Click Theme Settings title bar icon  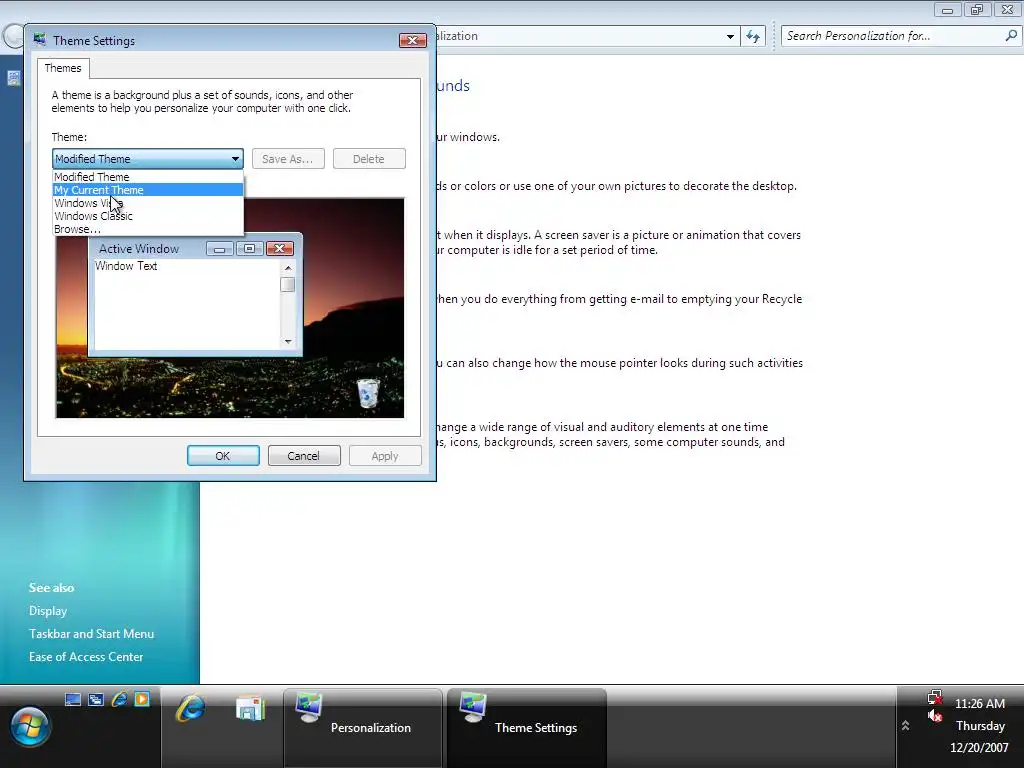(x=40, y=40)
